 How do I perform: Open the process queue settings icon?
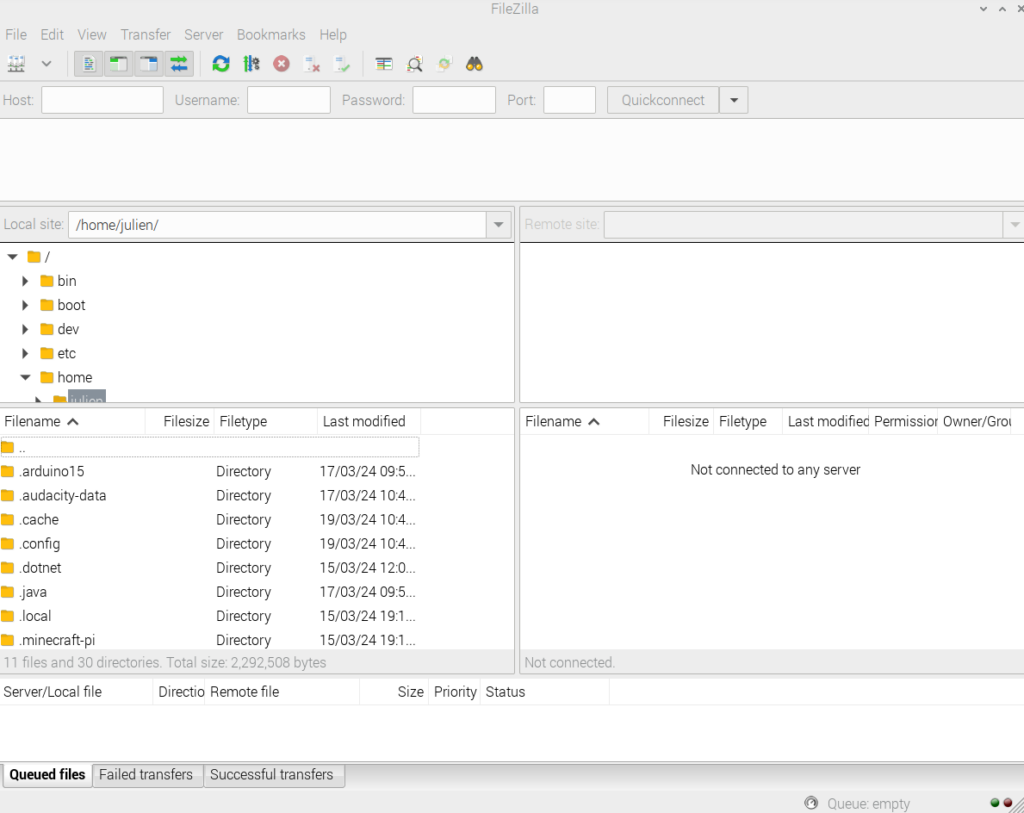[251, 64]
